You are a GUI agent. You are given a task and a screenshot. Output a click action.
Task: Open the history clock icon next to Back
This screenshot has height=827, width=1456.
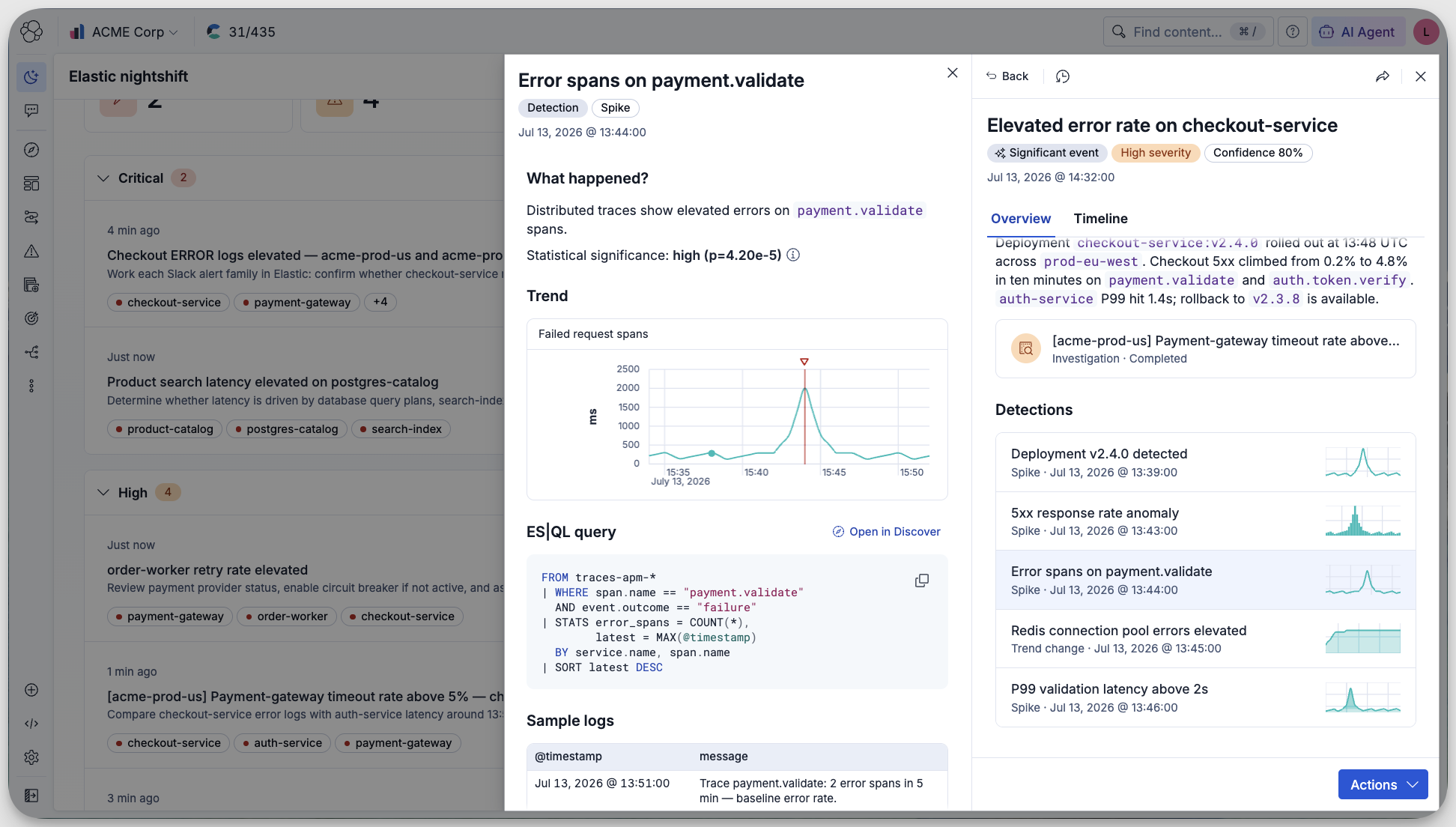[x=1063, y=76]
